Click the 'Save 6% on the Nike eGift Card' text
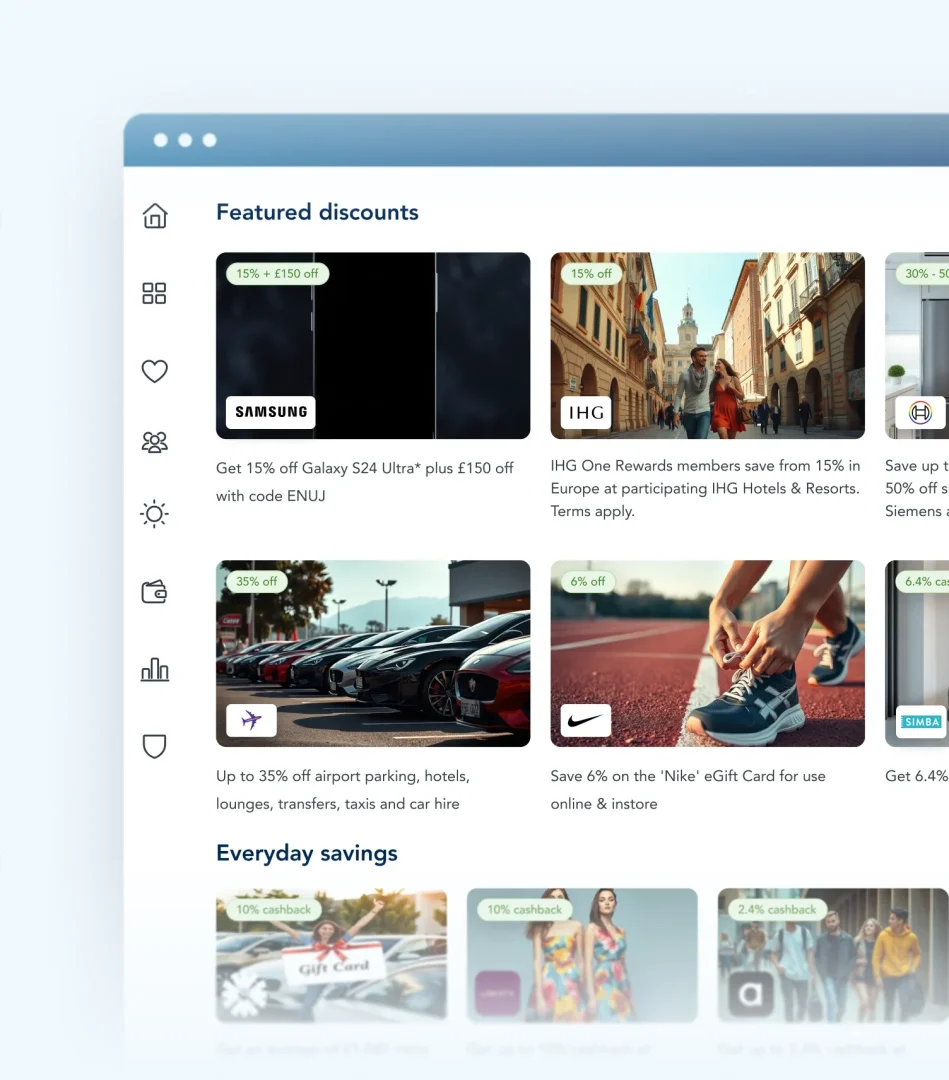Viewport: 949px width, 1080px height. [688, 789]
